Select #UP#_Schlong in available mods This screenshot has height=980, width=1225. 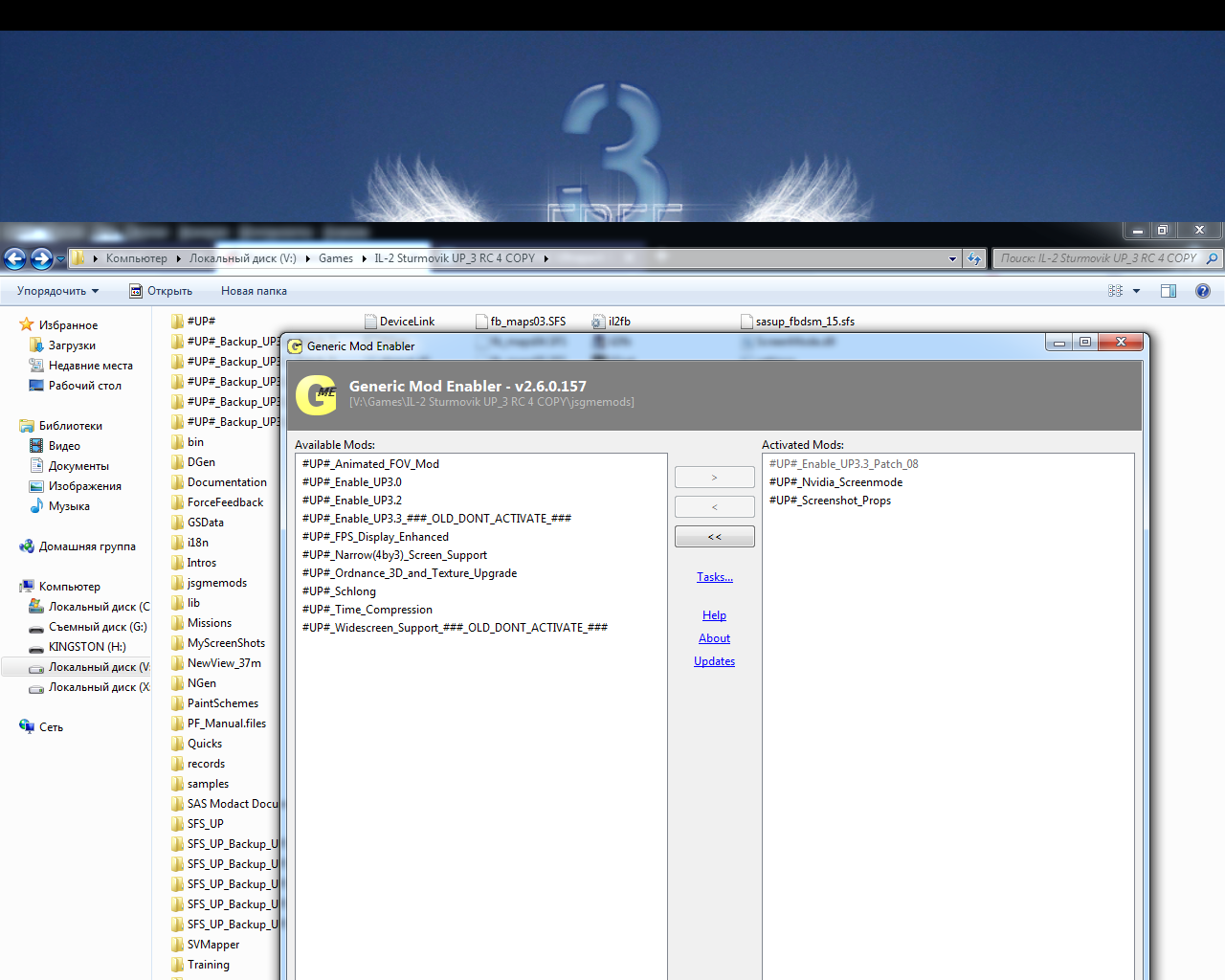click(339, 591)
